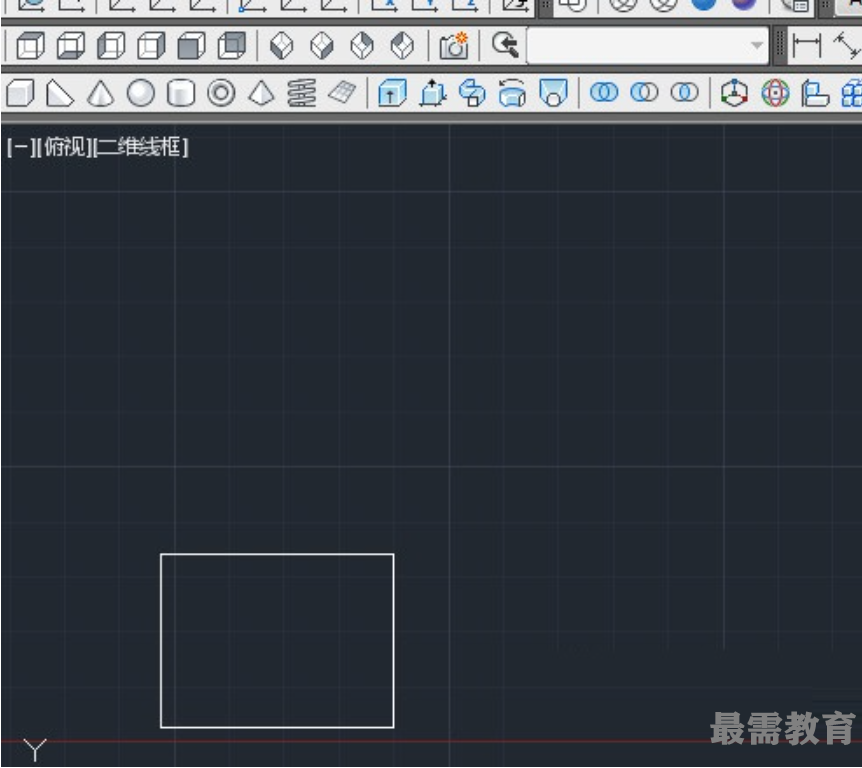Select the Sphere solid tool

pyautogui.click(x=141, y=93)
